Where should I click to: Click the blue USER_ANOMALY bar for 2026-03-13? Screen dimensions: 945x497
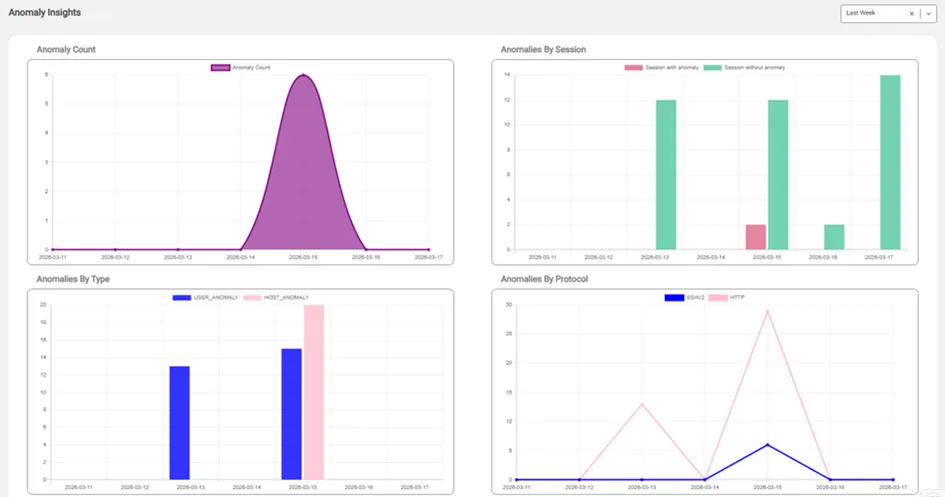(x=180, y=423)
